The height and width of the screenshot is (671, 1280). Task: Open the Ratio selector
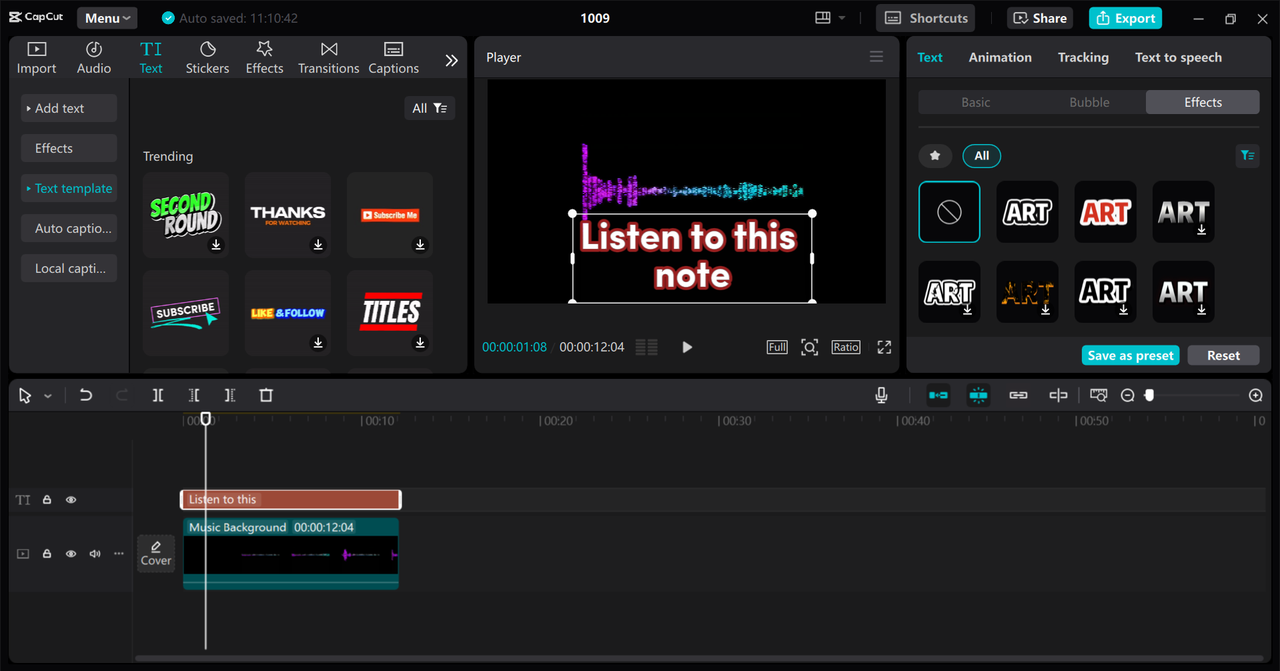click(x=846, y=347)
